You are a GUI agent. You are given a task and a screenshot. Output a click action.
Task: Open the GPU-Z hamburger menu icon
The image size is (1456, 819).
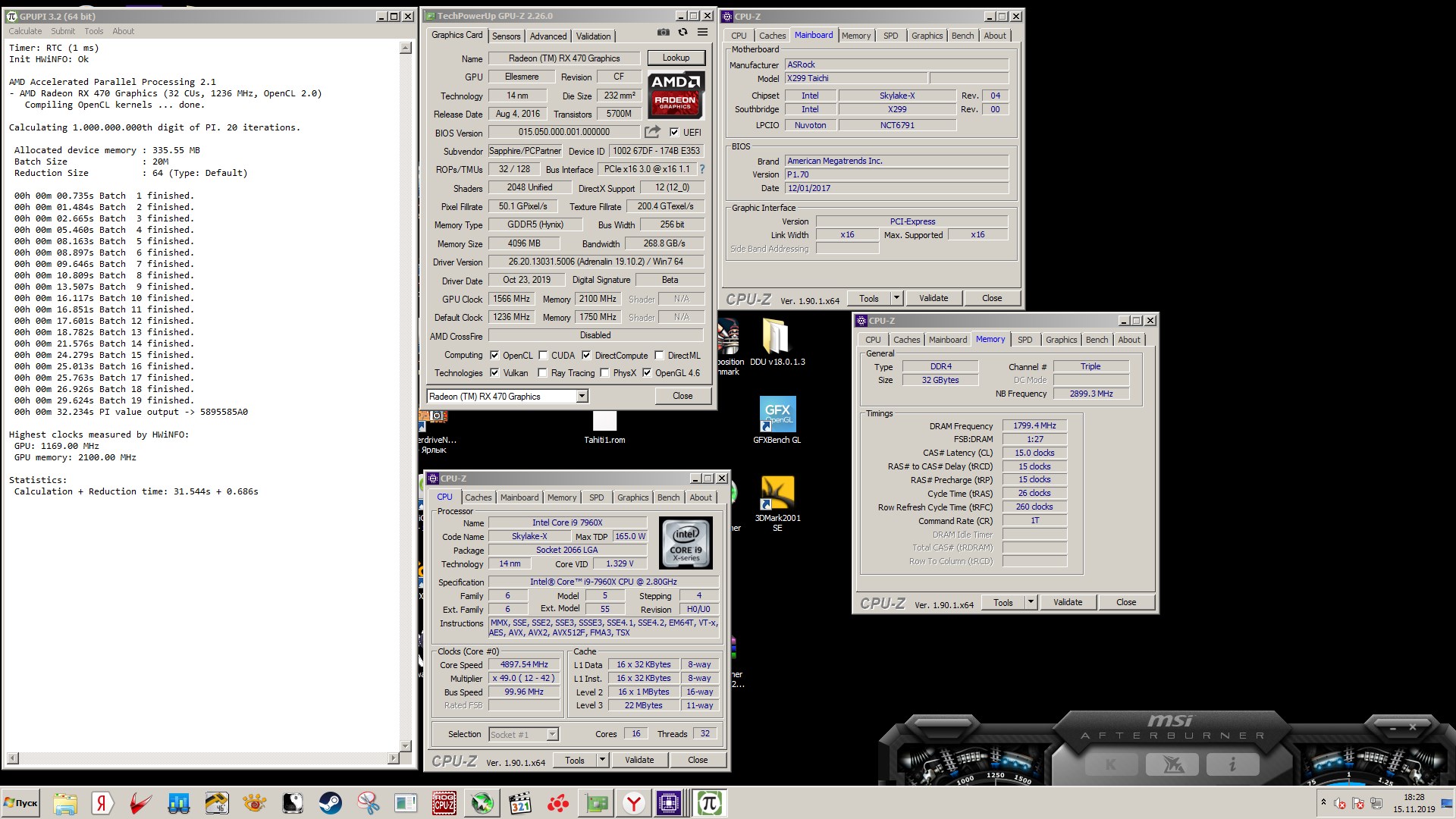coord(702,33)
